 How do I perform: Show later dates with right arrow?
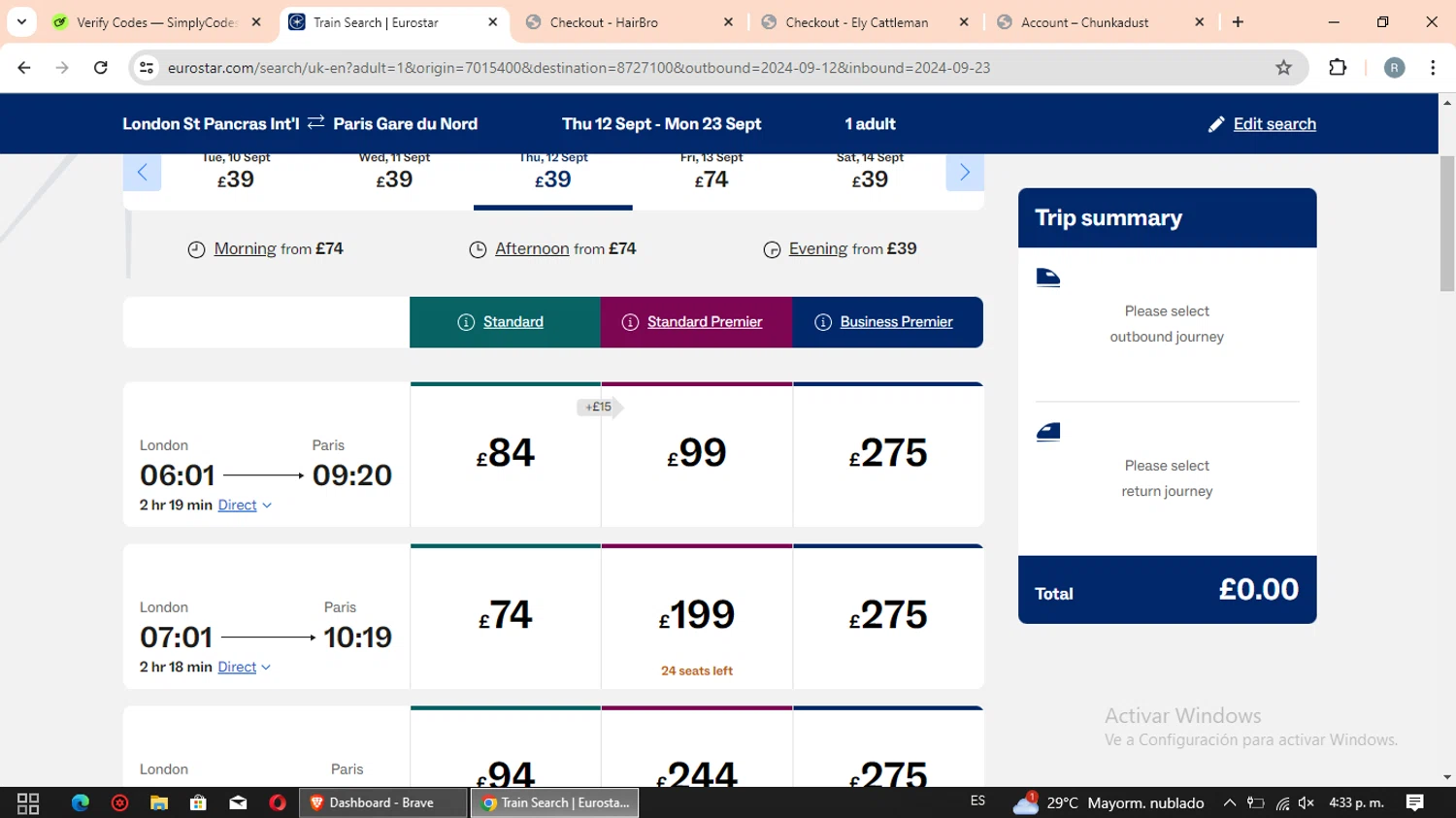[x=965, y=173]
